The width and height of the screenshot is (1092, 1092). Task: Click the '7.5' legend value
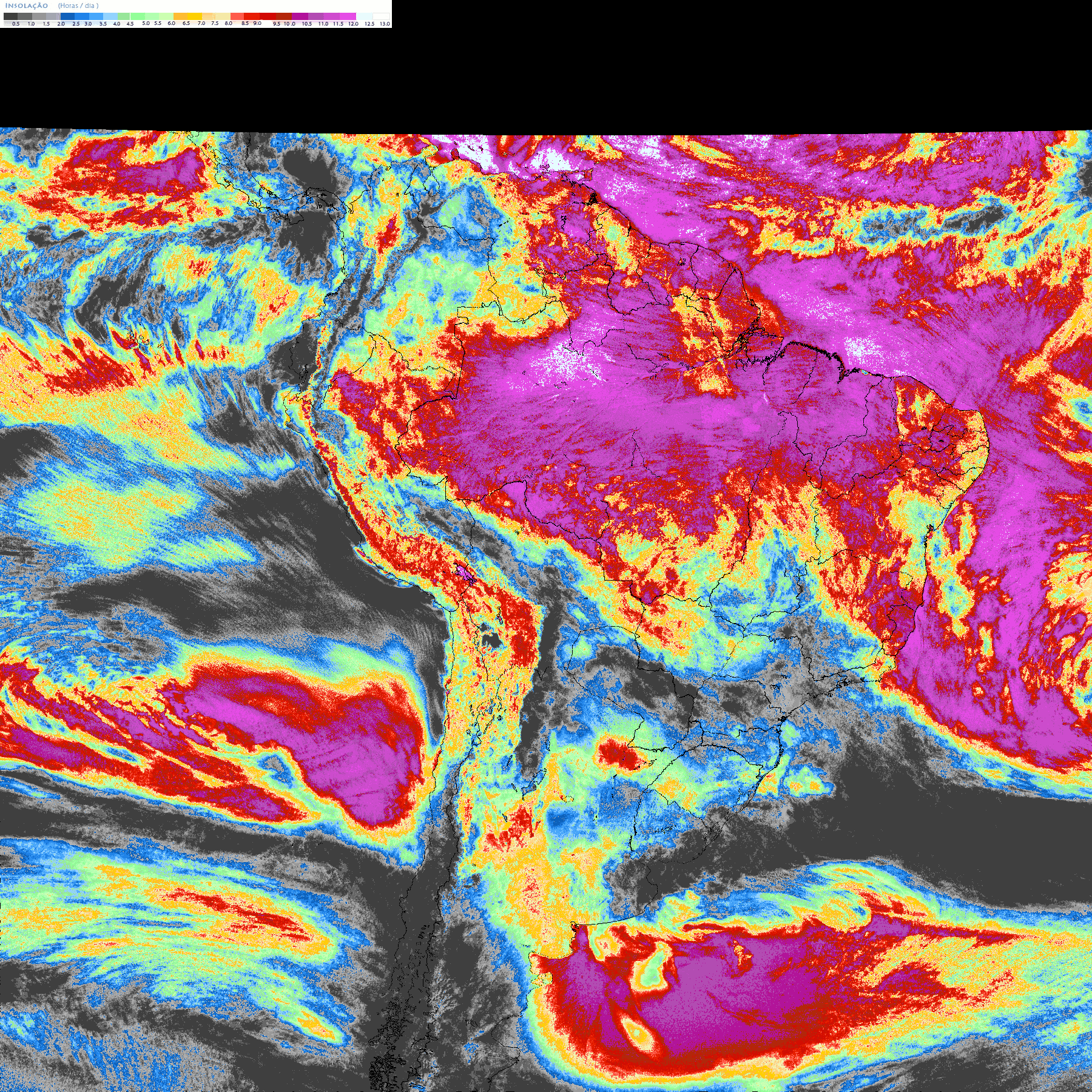[x=215, y=23]
